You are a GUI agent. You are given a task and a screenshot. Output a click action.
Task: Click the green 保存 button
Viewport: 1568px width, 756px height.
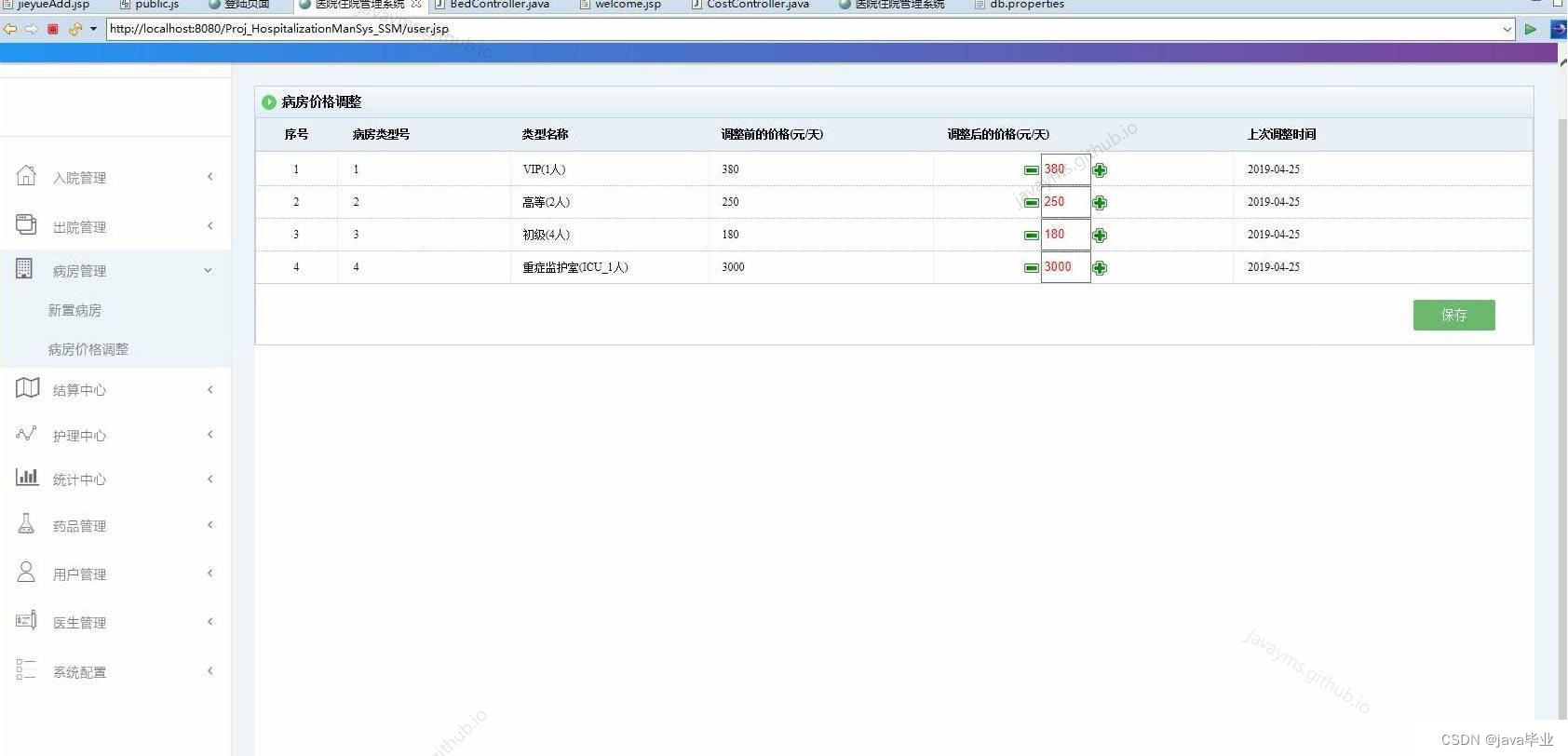tap(1453, 315)
